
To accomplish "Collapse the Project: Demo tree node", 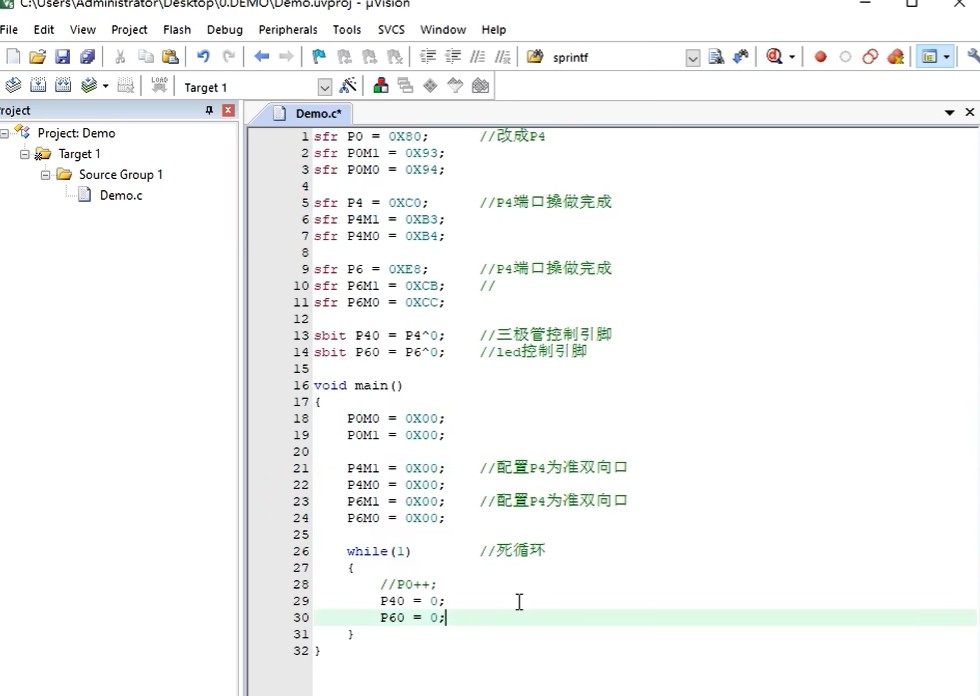I will click(x=4, y=133).
